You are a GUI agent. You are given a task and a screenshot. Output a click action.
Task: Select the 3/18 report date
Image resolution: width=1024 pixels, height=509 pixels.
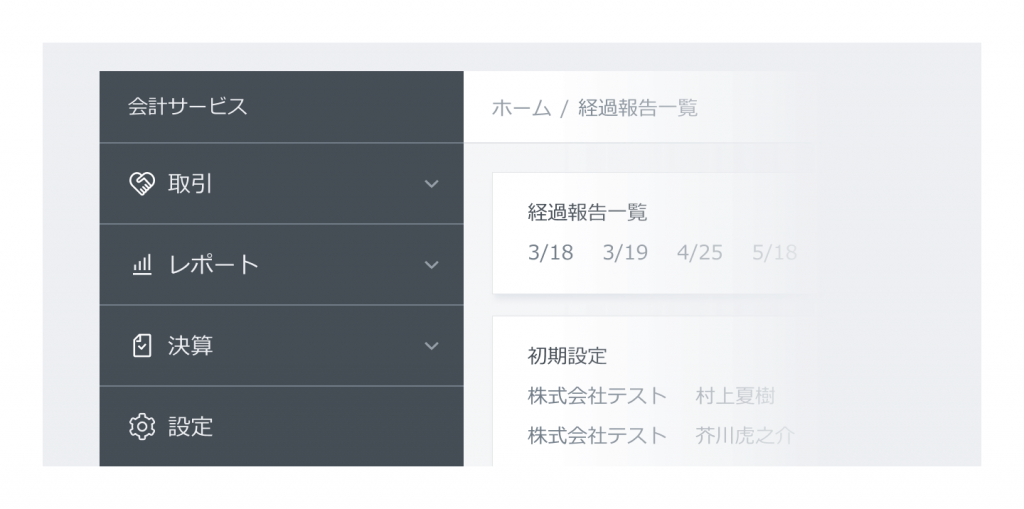(x=551, y=253)
